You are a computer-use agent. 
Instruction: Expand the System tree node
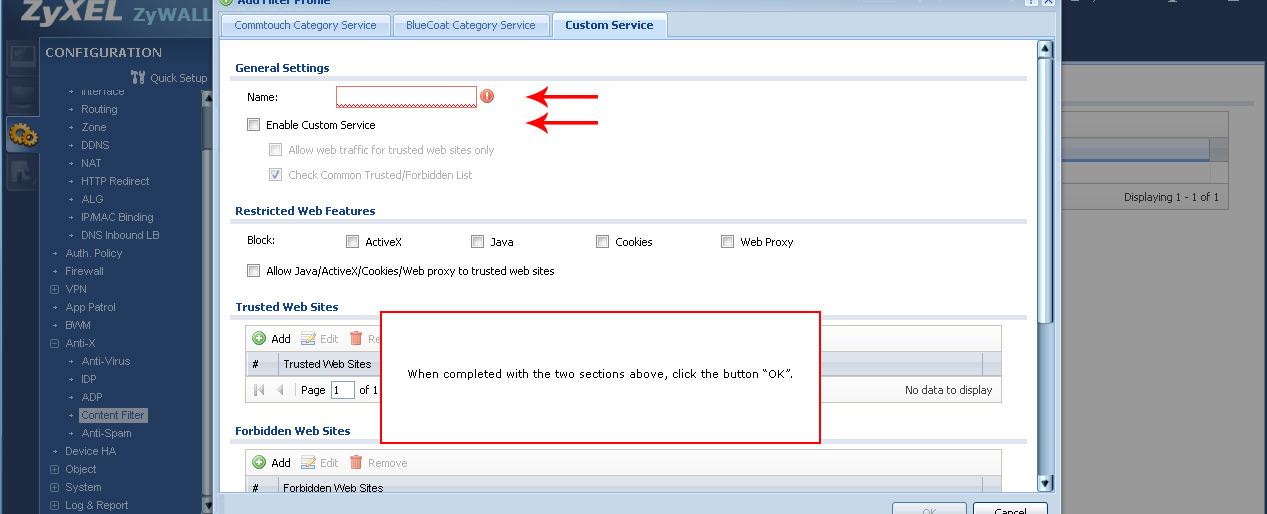[x=55, y=487]
